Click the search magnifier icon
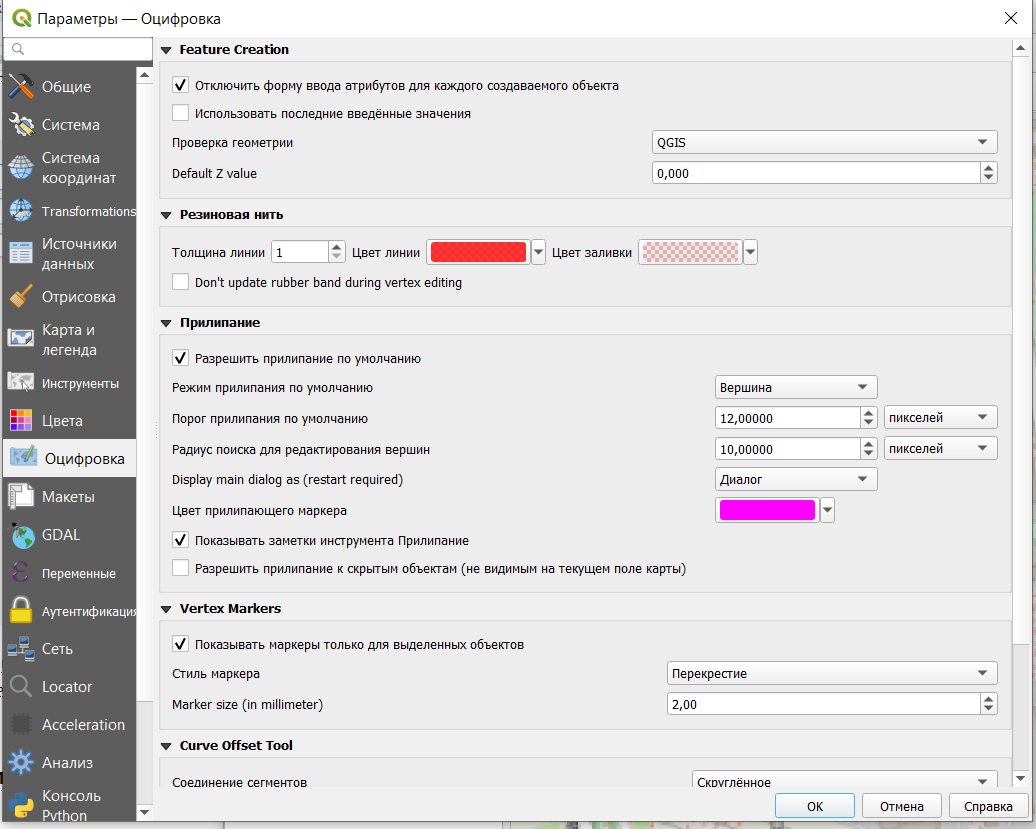1036x829 pixels. click(x=18, y=49)
